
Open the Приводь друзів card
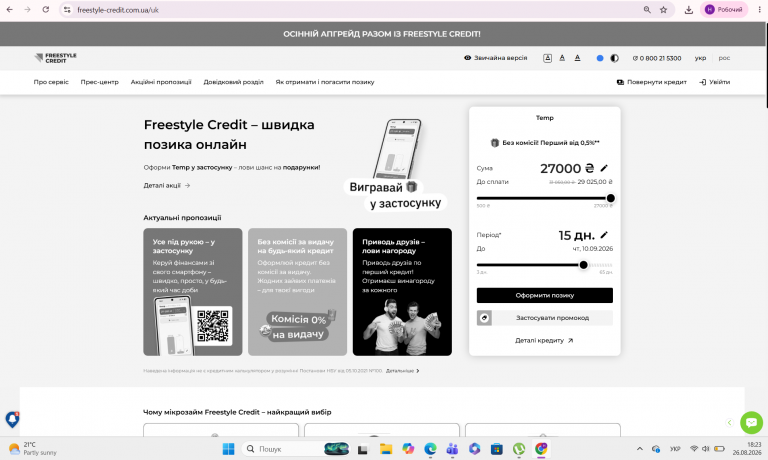402,291
